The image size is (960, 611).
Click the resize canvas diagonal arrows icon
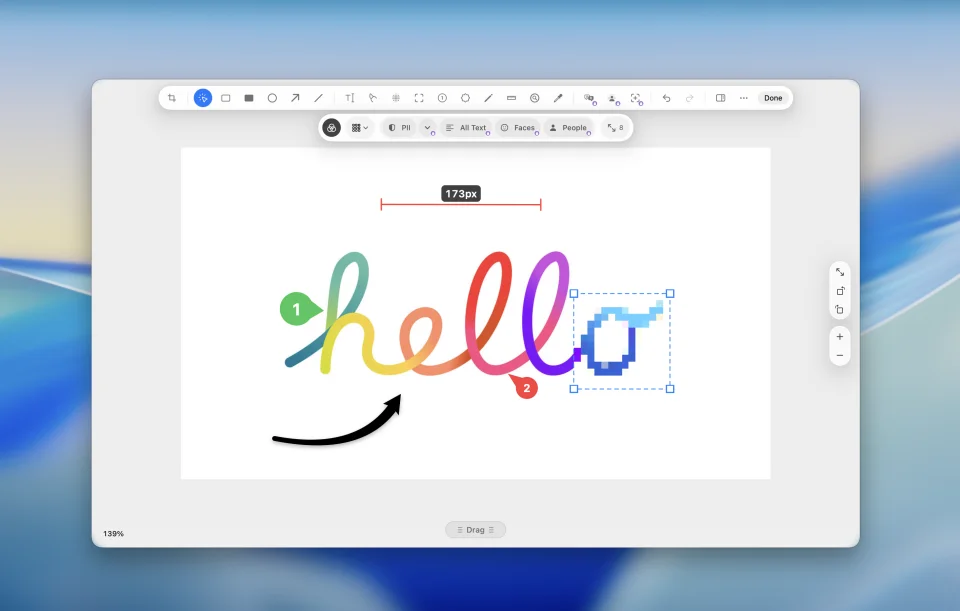(x=840, y=272)
